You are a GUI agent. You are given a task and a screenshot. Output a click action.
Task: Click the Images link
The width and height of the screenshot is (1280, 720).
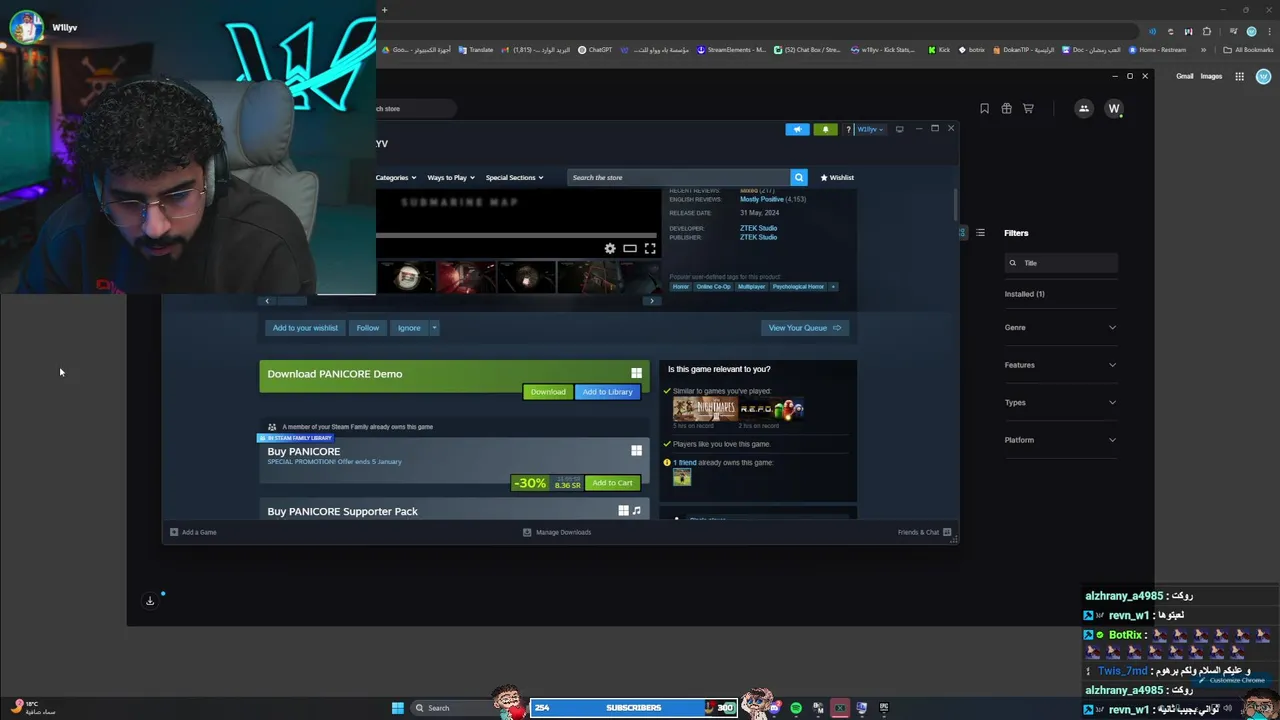pyautogui.click(x=1211, y=76)
